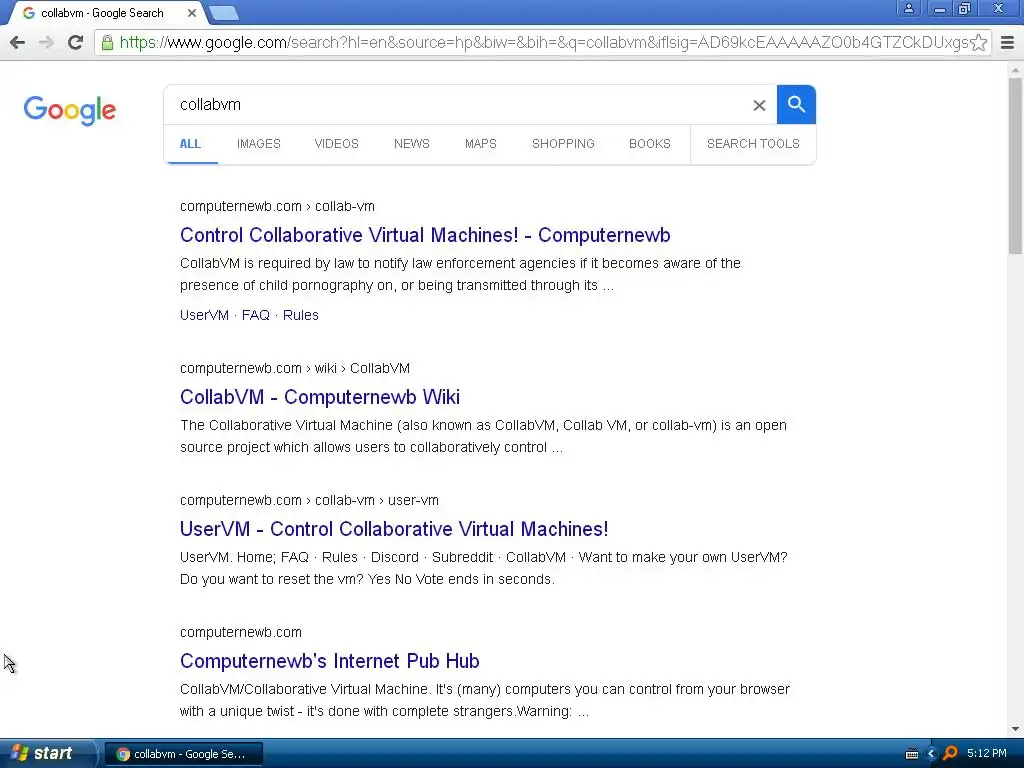Open Control Collaborative Virtual Machines result
This screenshot has width=1024, height=768.
425,235
